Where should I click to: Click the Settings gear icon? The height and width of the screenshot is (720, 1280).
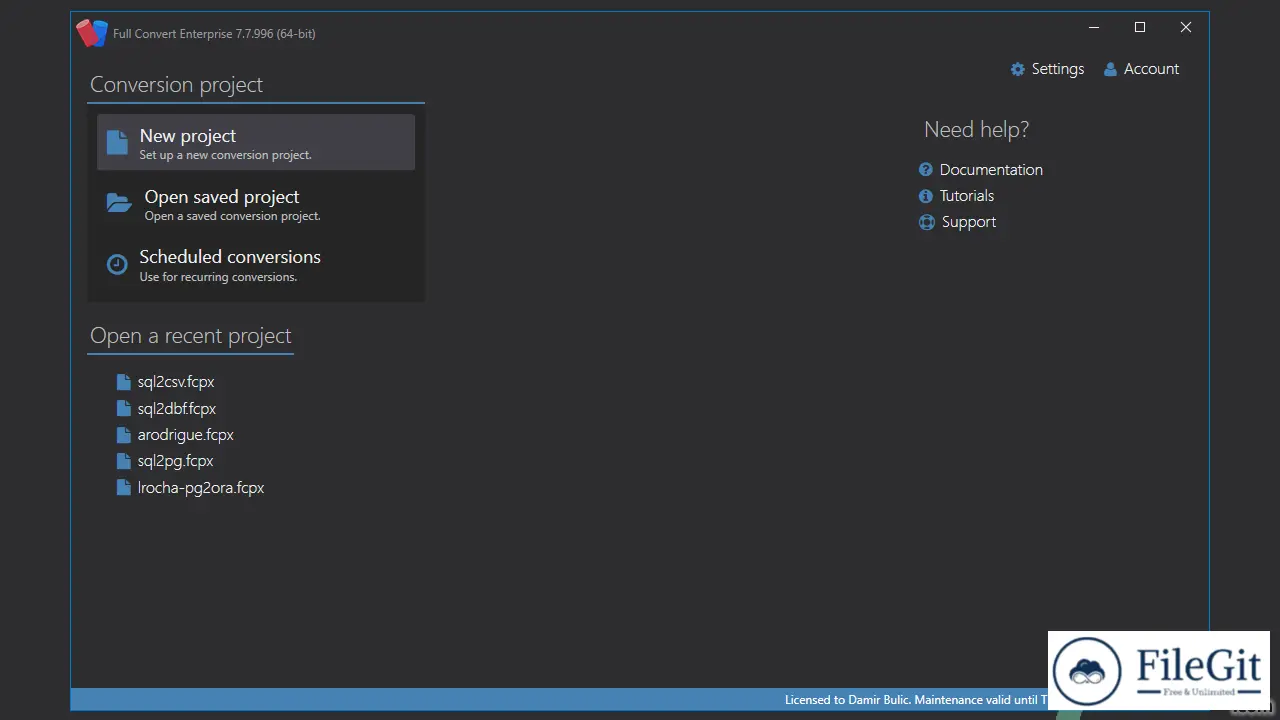pyautogui.click(x=1018, y=69)
